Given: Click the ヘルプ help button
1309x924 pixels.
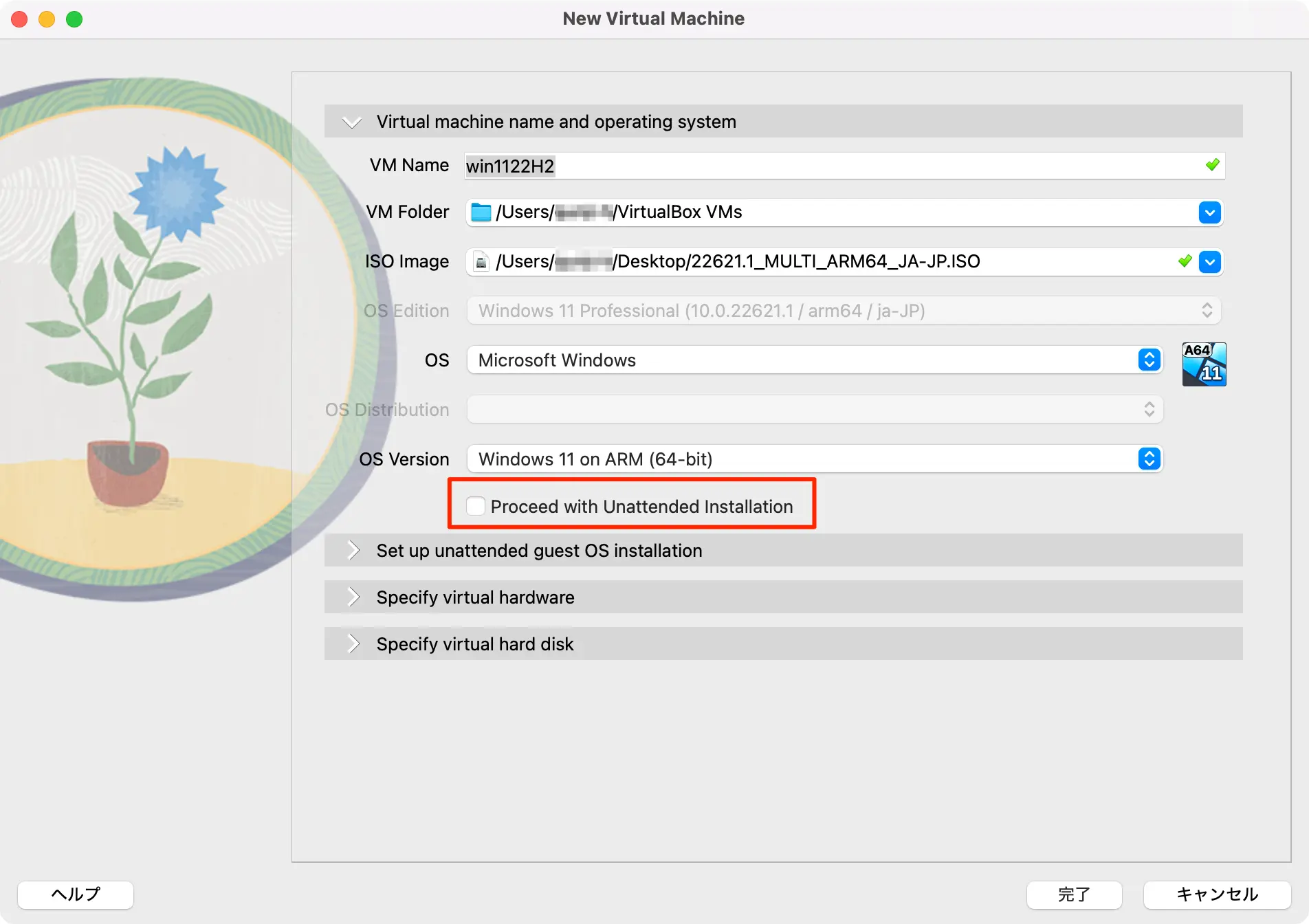Looking at the screenshot, I should pyautogui.click(x=76, y=894).
